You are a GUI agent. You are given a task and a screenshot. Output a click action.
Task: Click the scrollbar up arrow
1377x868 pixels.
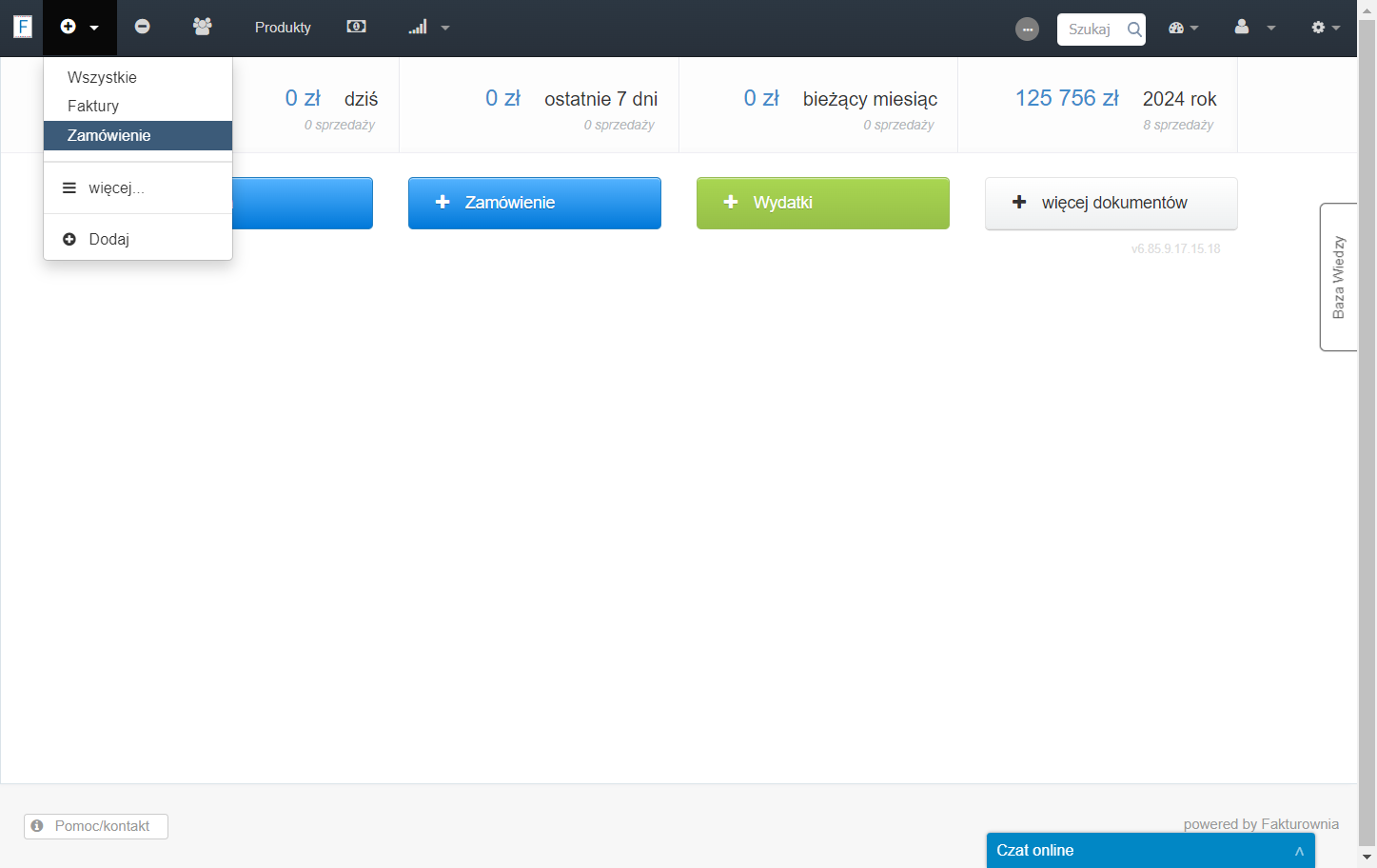(x=1367, y=9)
